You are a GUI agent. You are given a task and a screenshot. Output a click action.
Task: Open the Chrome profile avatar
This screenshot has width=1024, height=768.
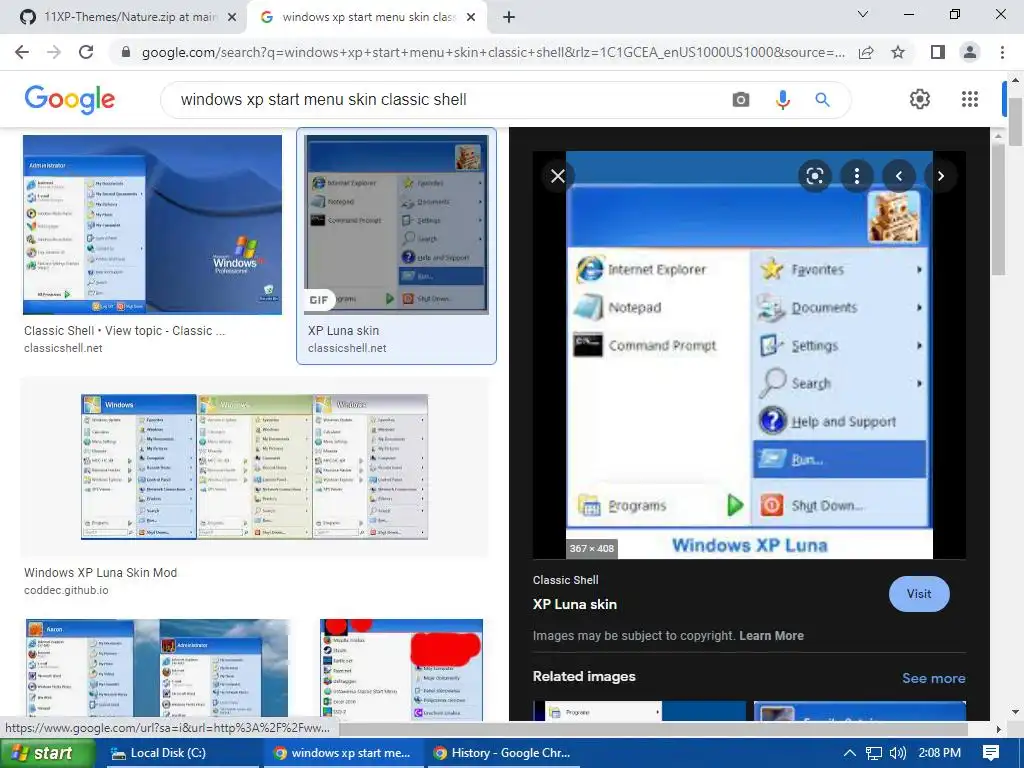[970, 52]
